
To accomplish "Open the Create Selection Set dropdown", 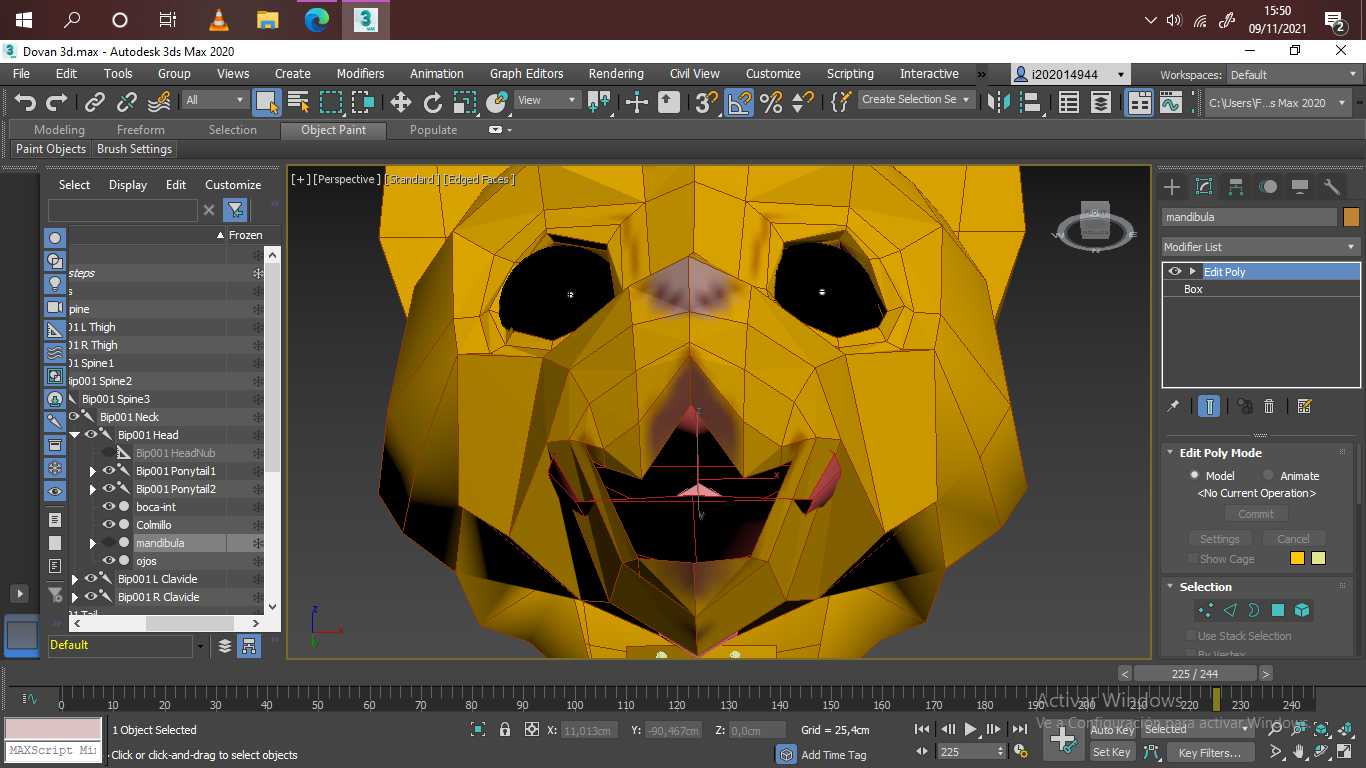I will point(916,100).
